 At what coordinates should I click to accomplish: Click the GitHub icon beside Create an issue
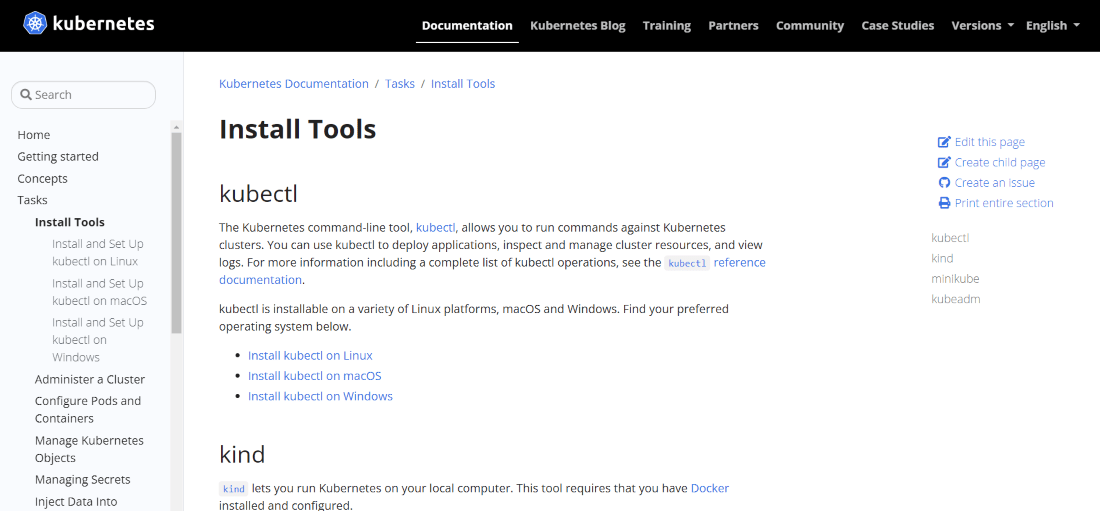point(944,182)
